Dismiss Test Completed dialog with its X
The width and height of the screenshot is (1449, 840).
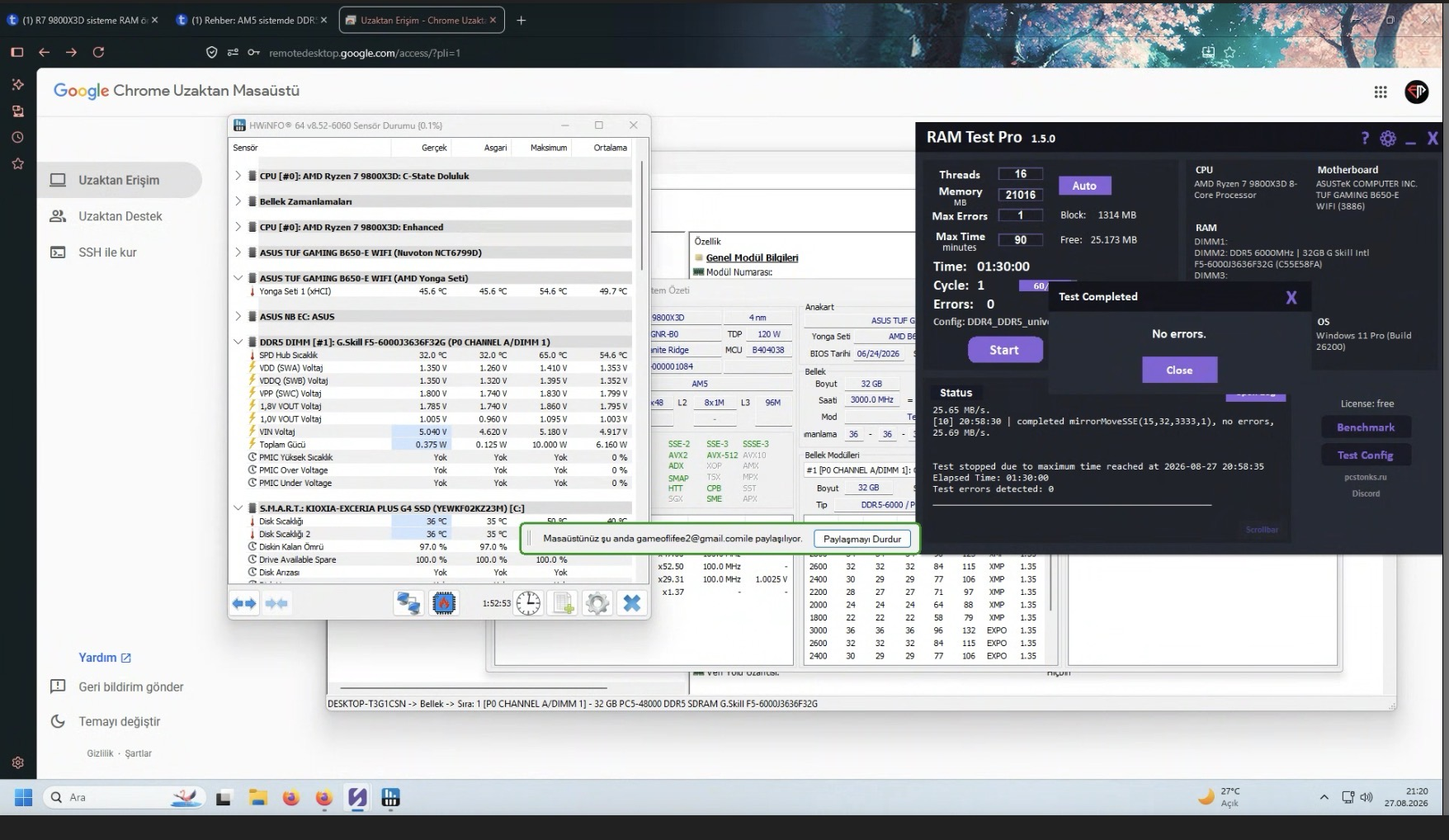pyautogui.click(x=1291, y=298)
